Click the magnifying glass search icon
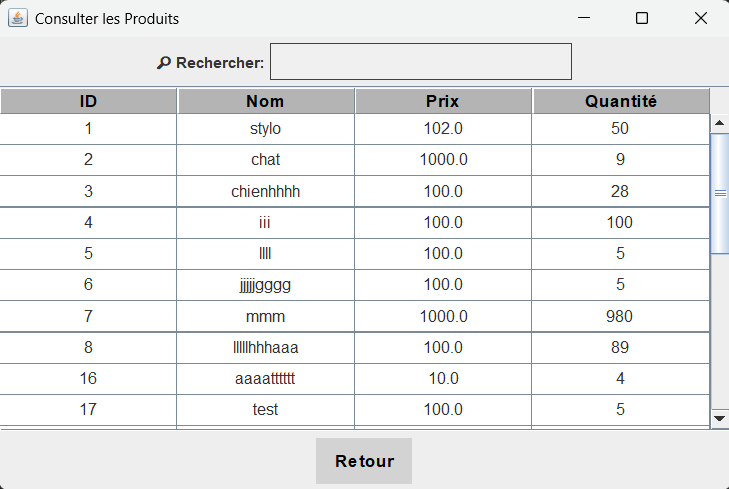Screen dimensions: 729x489 (x=164, y=63)
